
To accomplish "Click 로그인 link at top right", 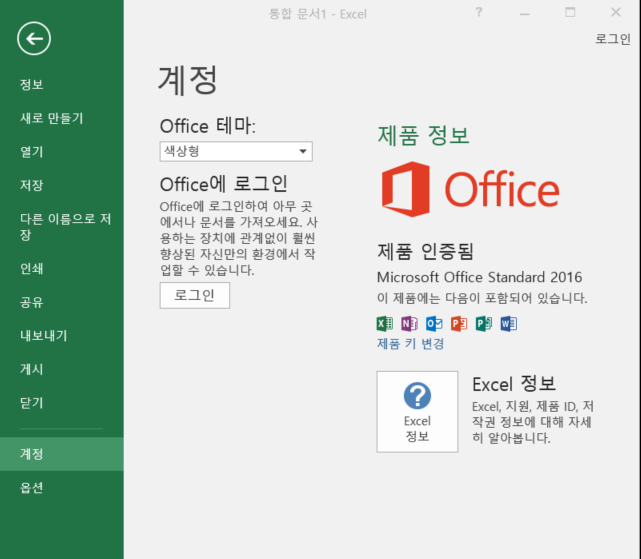I will (612, 39).
